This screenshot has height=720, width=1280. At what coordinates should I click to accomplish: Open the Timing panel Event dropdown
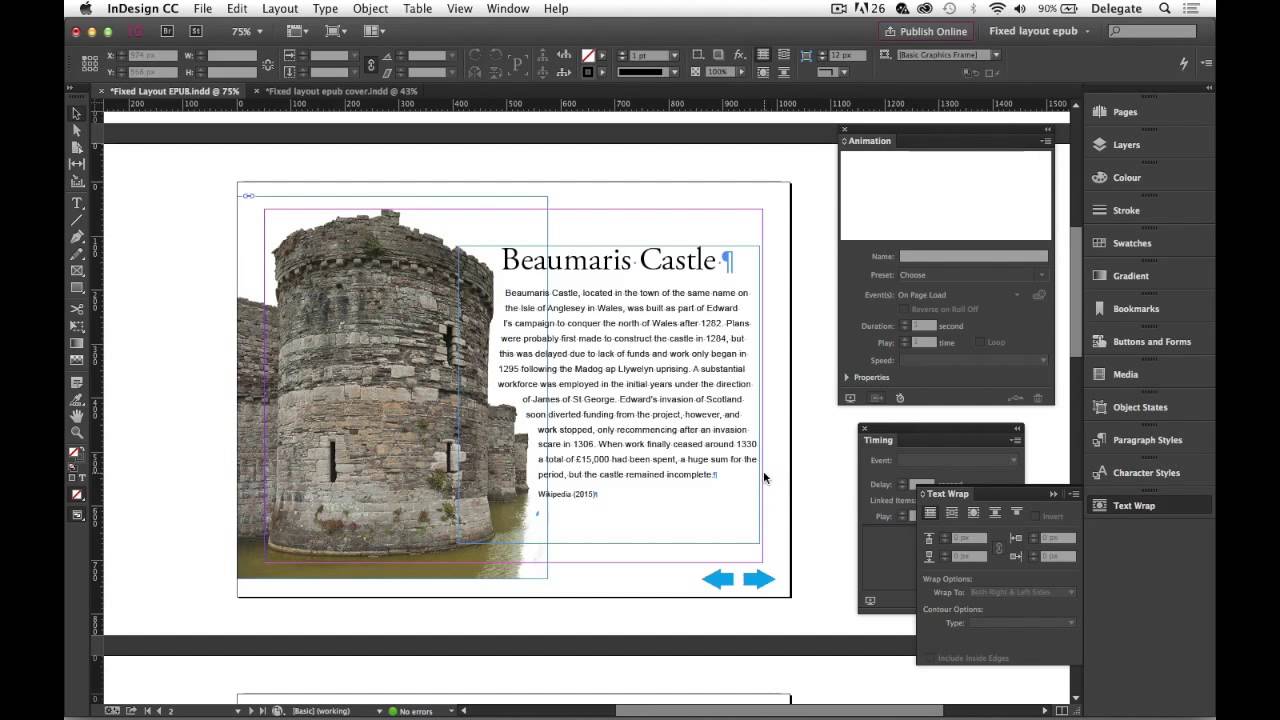point(957,460)
